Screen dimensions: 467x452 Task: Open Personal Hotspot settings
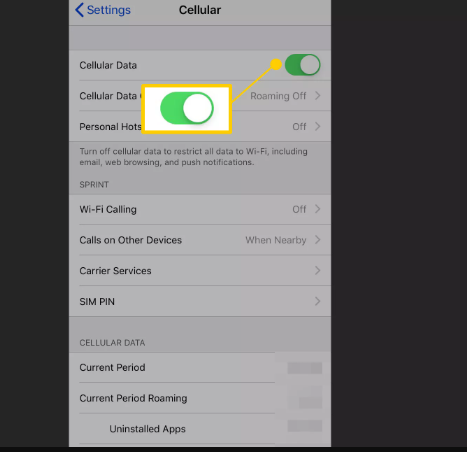click(x=200, y=127)
